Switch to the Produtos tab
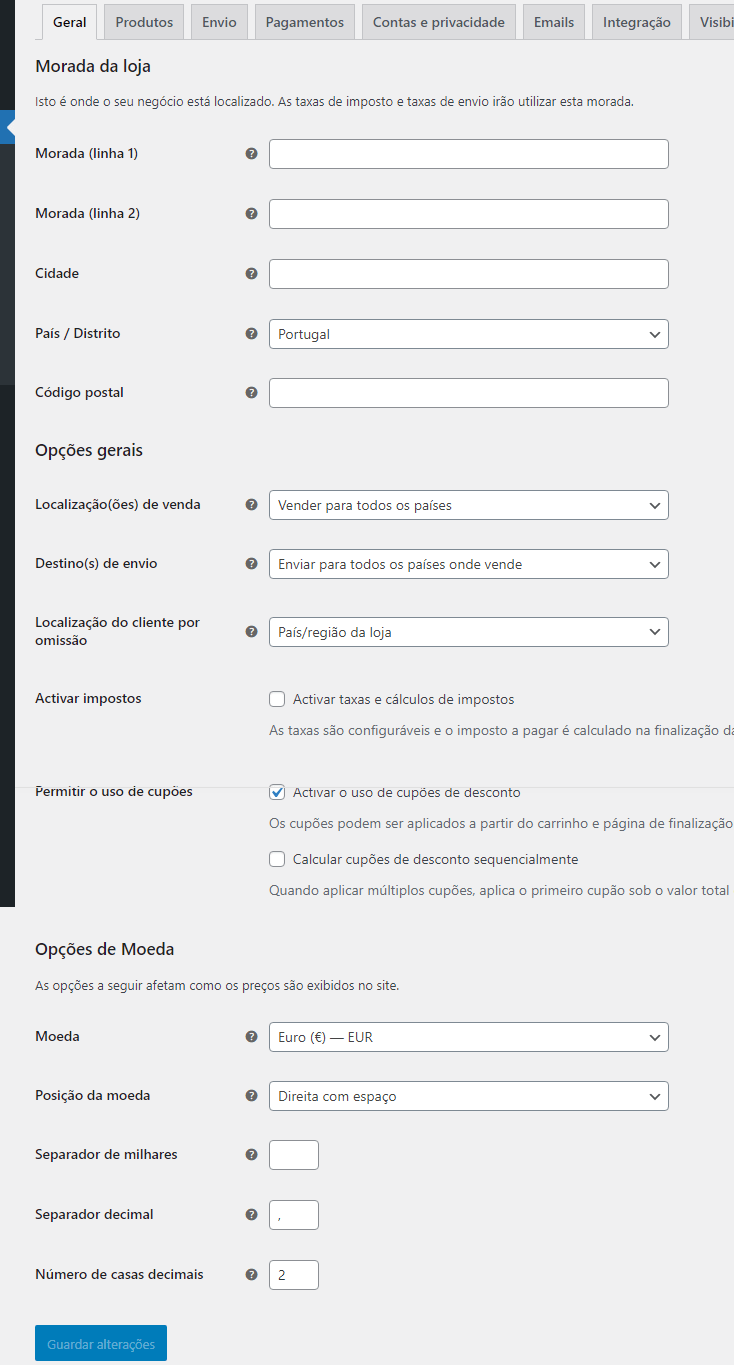This screenshot has height=1365, width=734. (143, 21)
